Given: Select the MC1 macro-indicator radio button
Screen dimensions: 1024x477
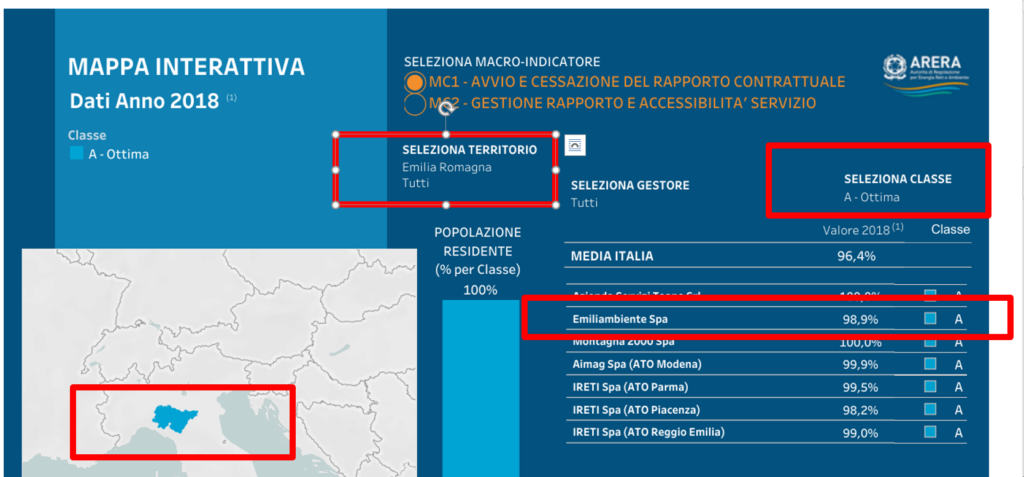Looking at the screenshot, I should pyautogui.click(x=414, y=83).
